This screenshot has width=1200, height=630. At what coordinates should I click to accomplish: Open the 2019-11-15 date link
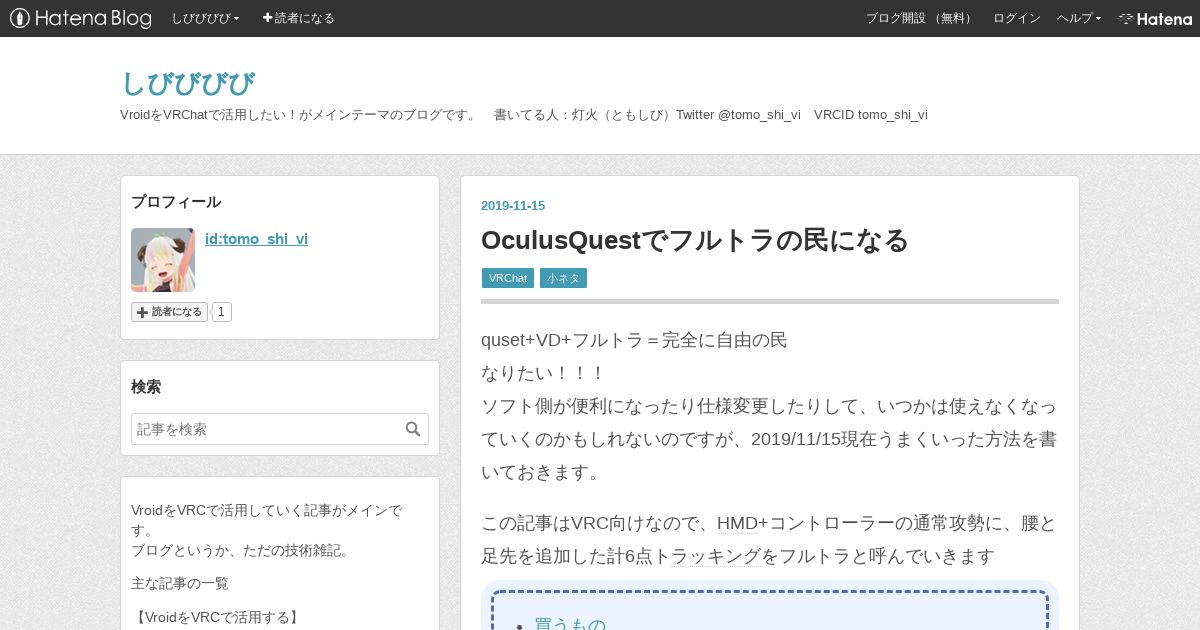[x=513, y=206]
